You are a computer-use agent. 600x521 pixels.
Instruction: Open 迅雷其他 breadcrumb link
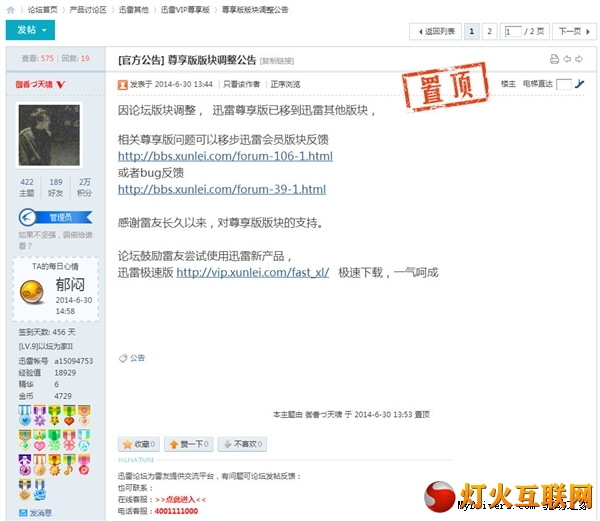point(134,10)
